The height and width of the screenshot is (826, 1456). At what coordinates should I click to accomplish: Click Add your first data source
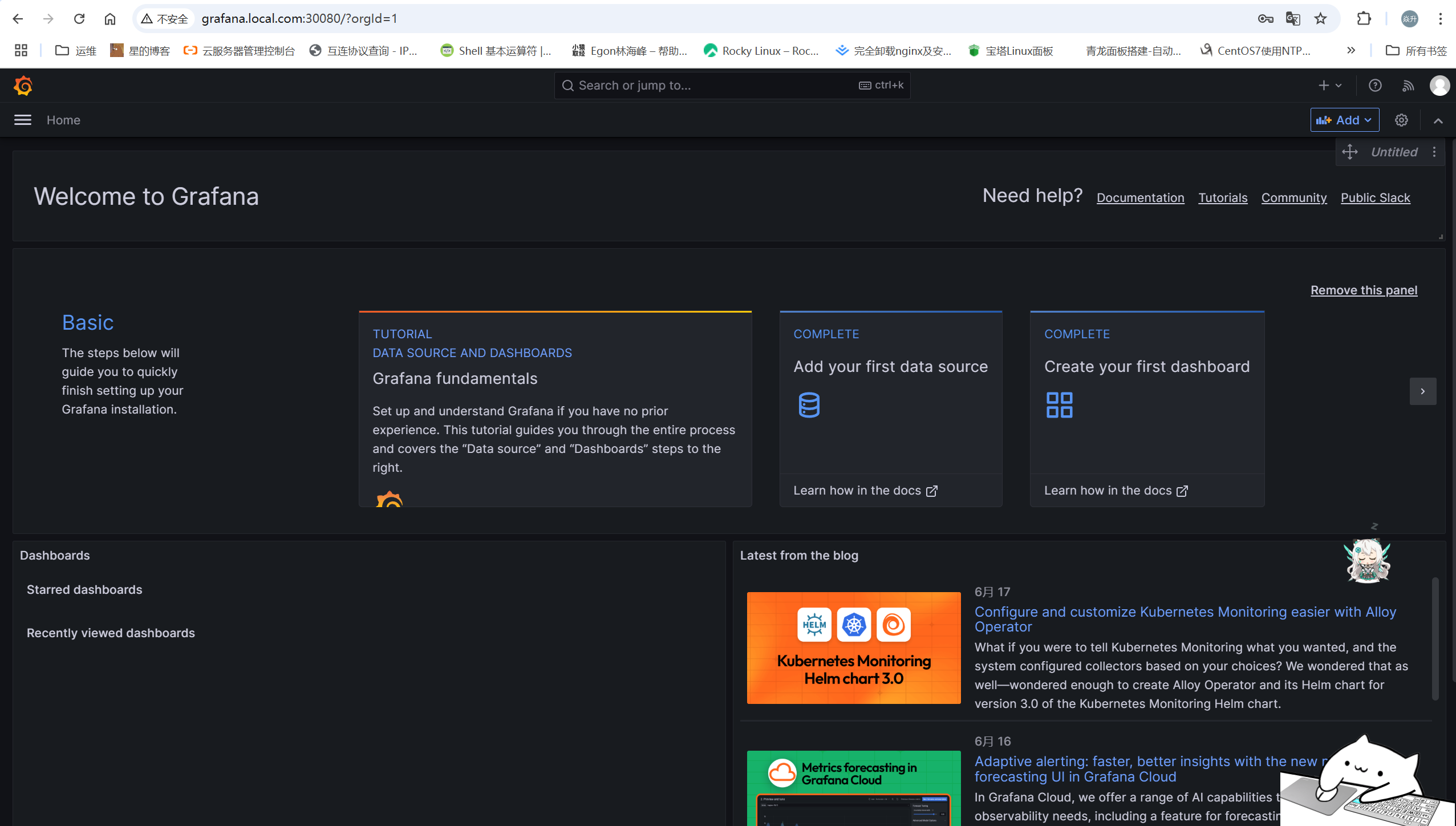coord(890,366)
